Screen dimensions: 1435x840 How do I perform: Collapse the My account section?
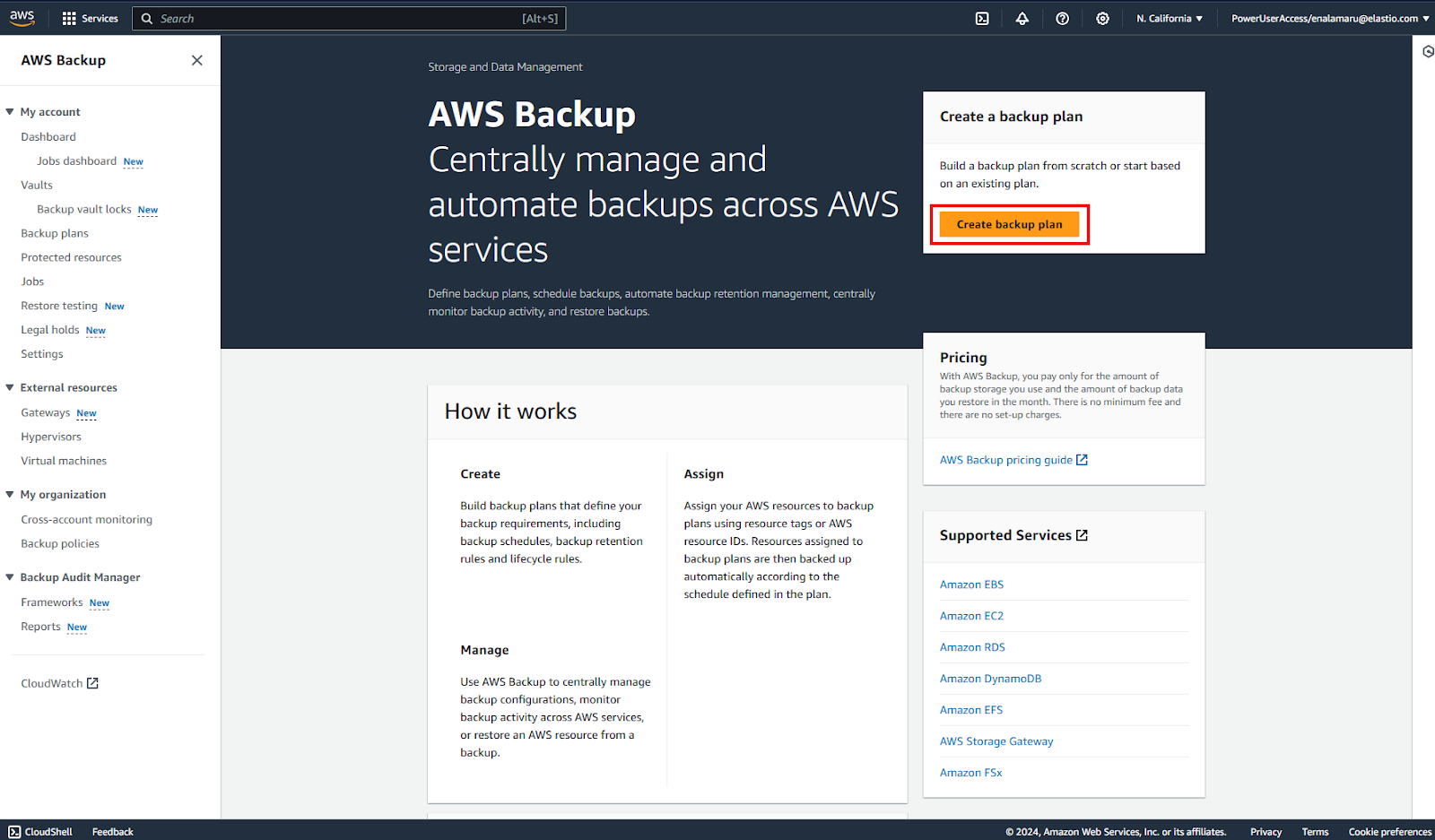pos(10,112)
